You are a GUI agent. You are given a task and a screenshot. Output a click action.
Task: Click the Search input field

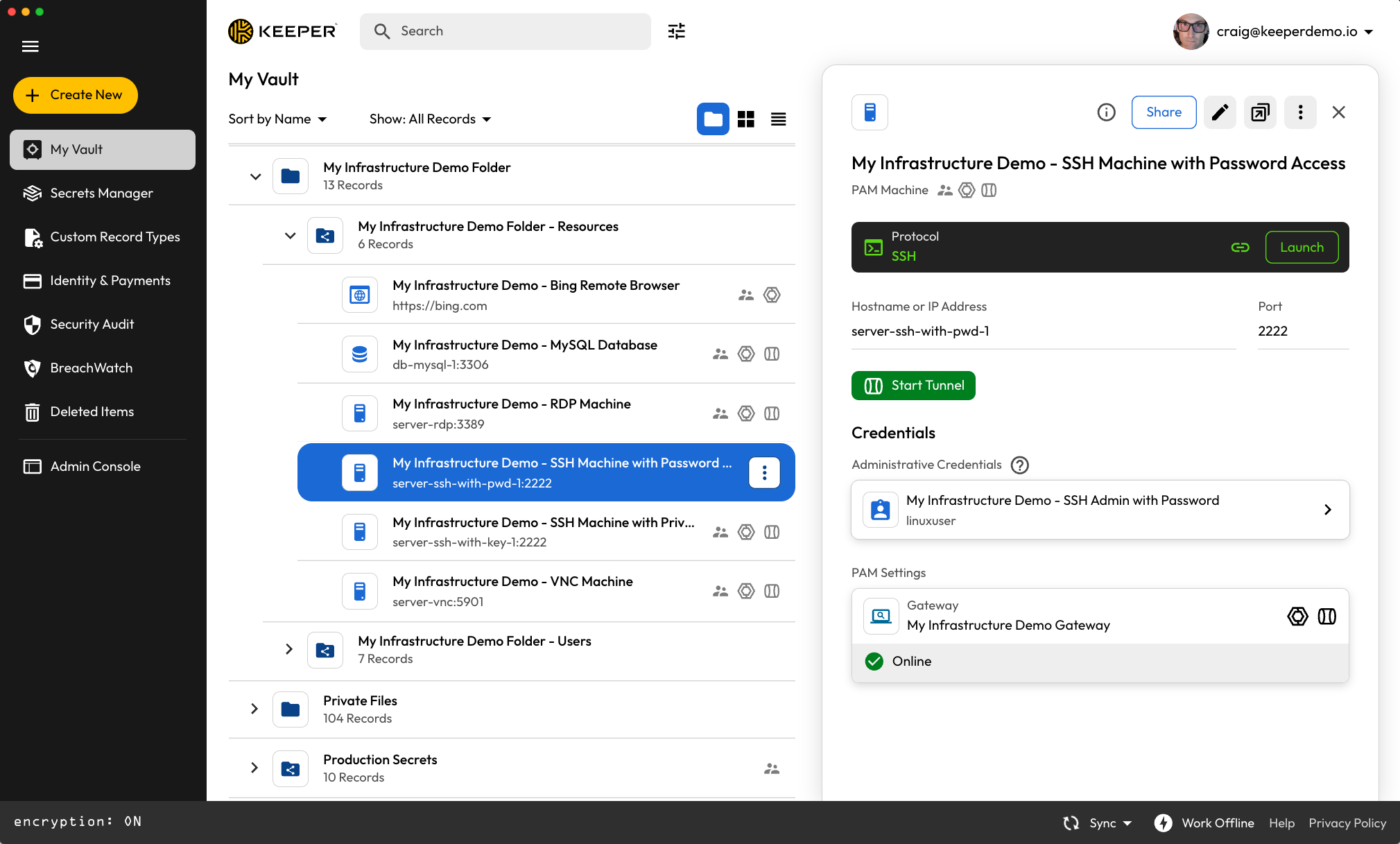(505, 31)
